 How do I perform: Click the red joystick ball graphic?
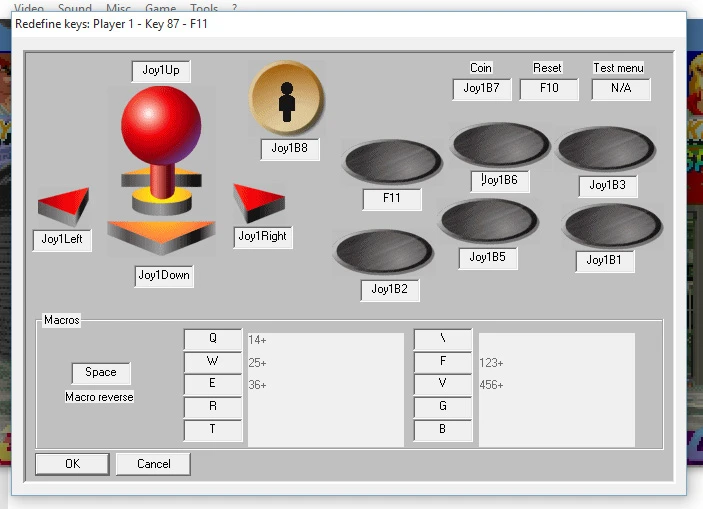coord(161,126)
